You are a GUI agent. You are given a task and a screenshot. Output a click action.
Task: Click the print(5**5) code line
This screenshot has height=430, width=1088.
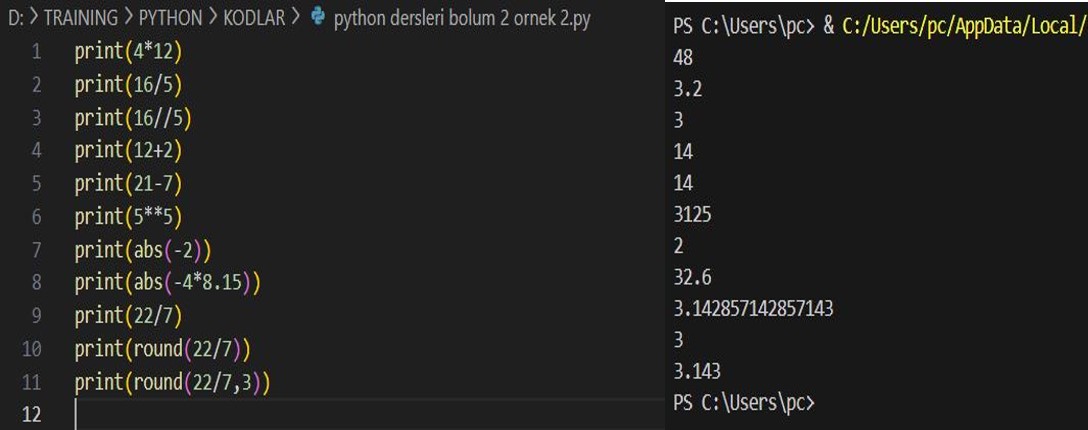125,217
